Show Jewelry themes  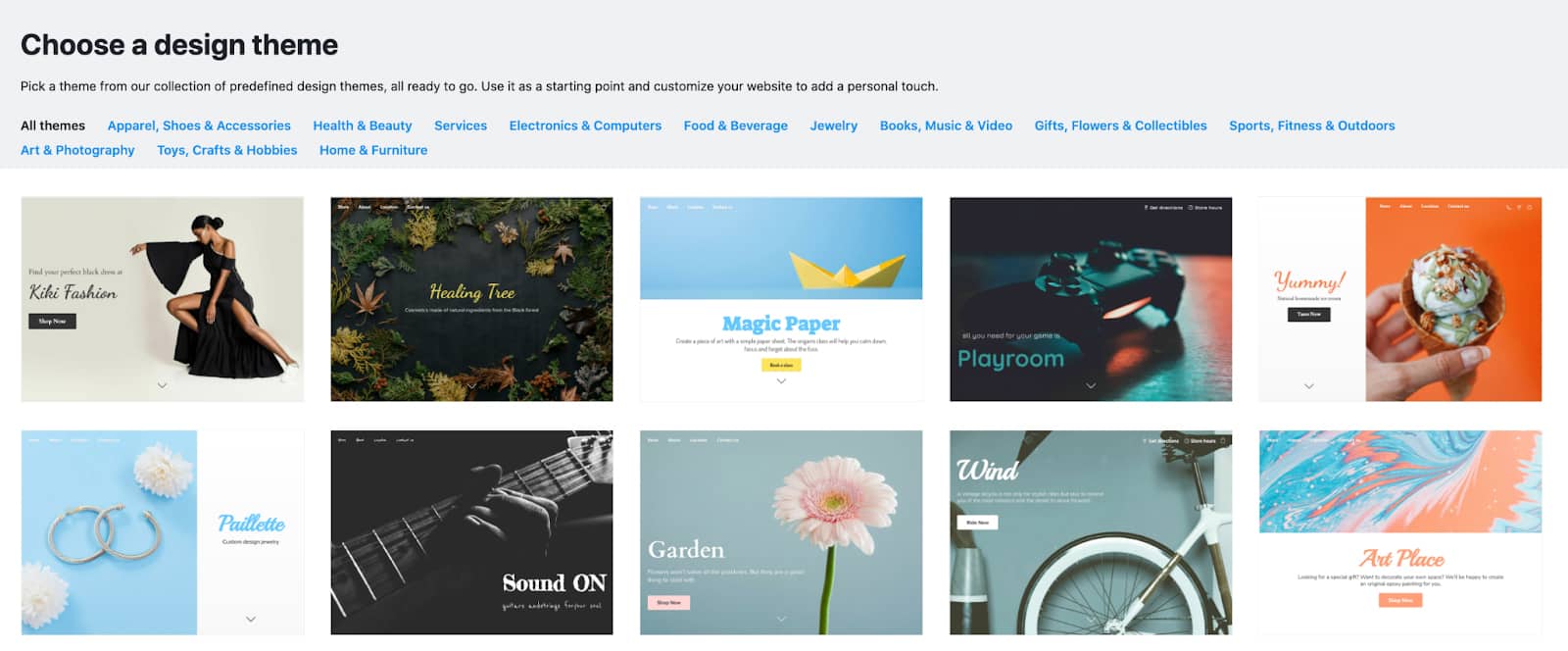(x=834, y=125)
